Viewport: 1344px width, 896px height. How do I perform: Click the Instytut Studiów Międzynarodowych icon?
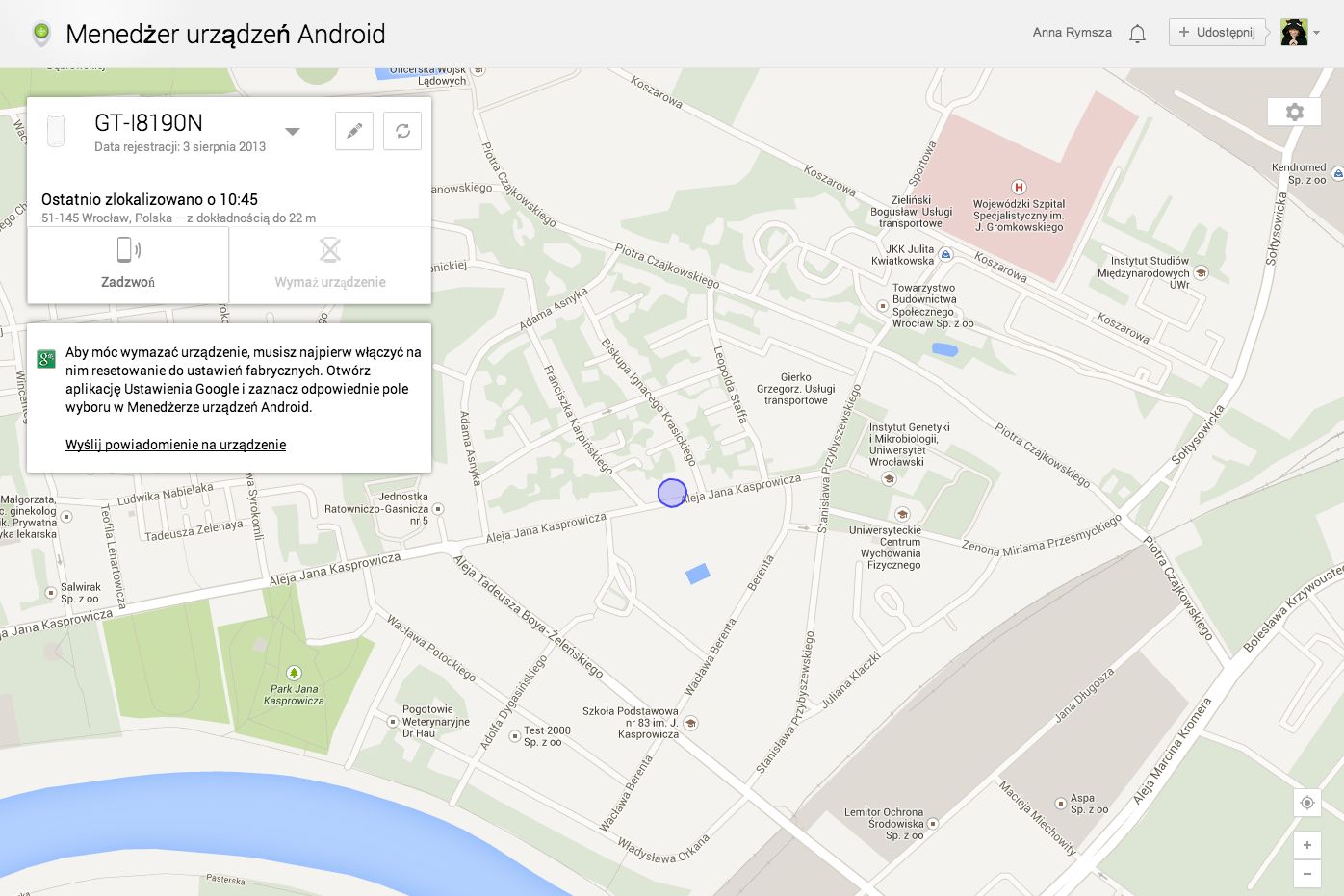[1201, 272]
